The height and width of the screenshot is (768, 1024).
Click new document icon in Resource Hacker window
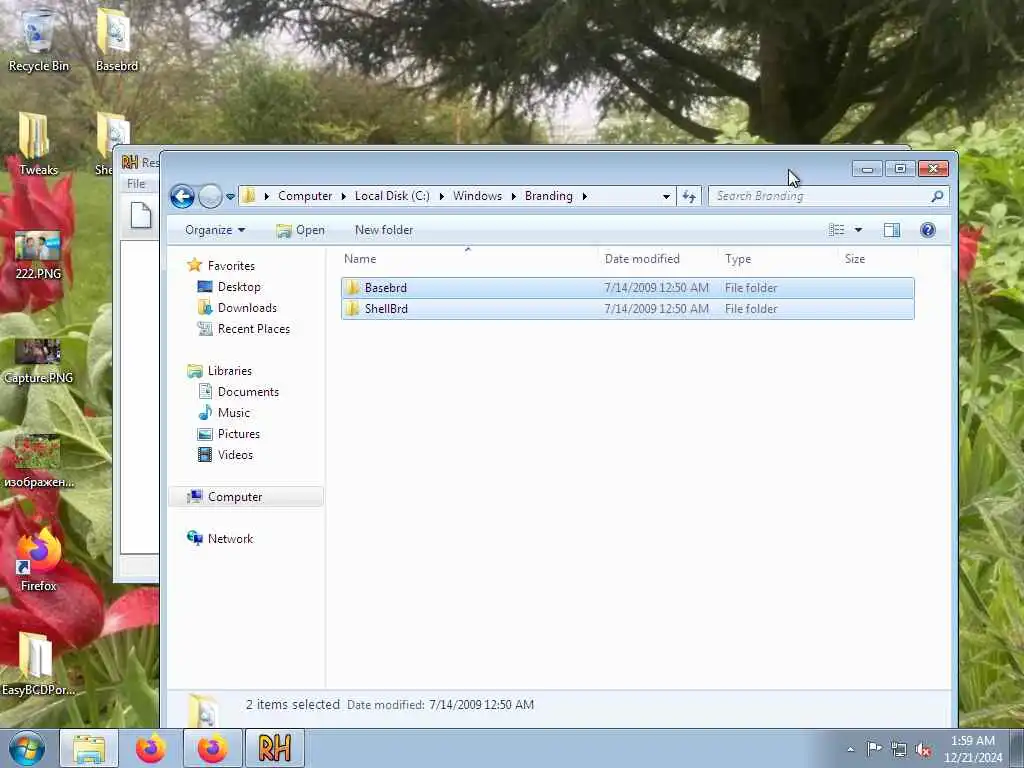coord(141,216)
